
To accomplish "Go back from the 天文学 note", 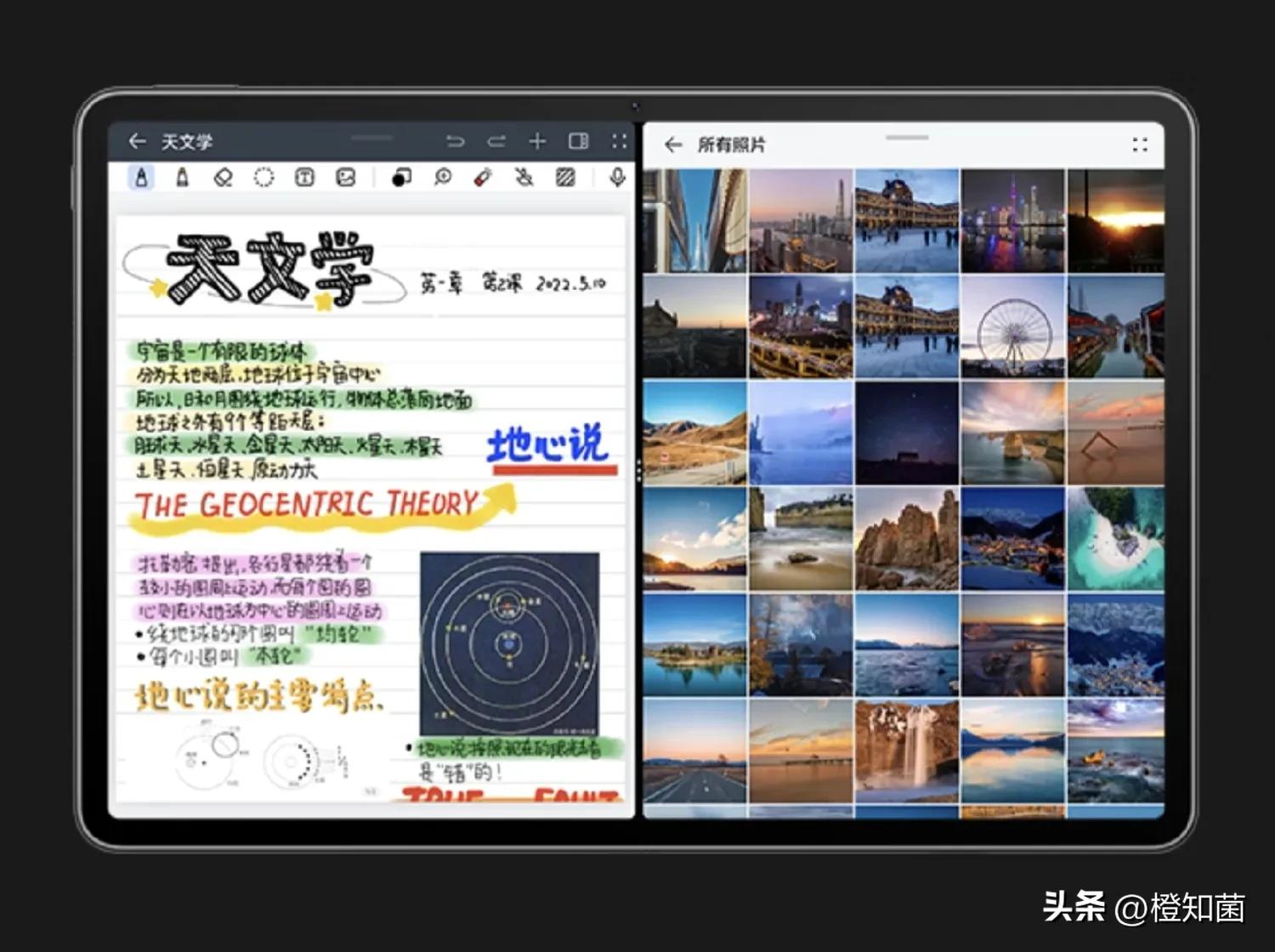I will [138, 140].
